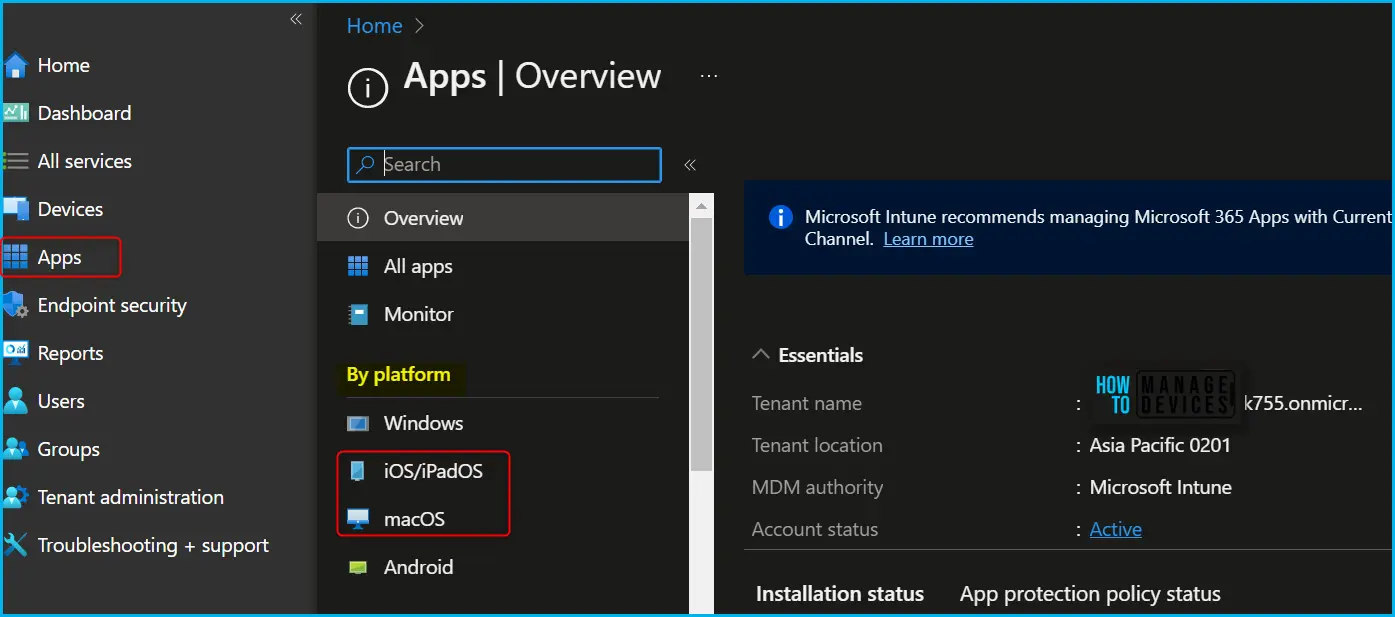Click the Groups people icon

click(15, 449)
